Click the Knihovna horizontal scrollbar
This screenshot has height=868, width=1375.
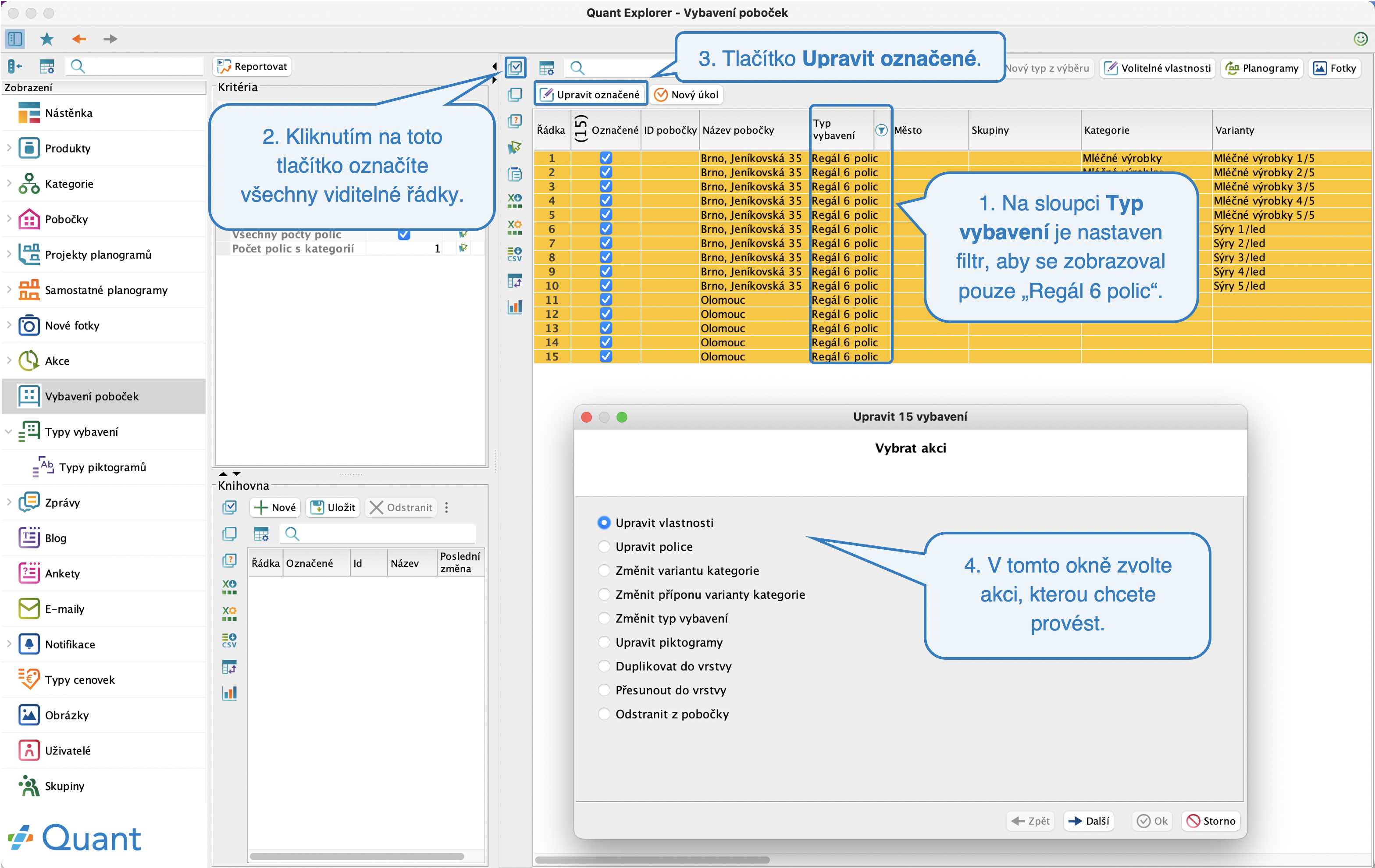tap(357, 856)
